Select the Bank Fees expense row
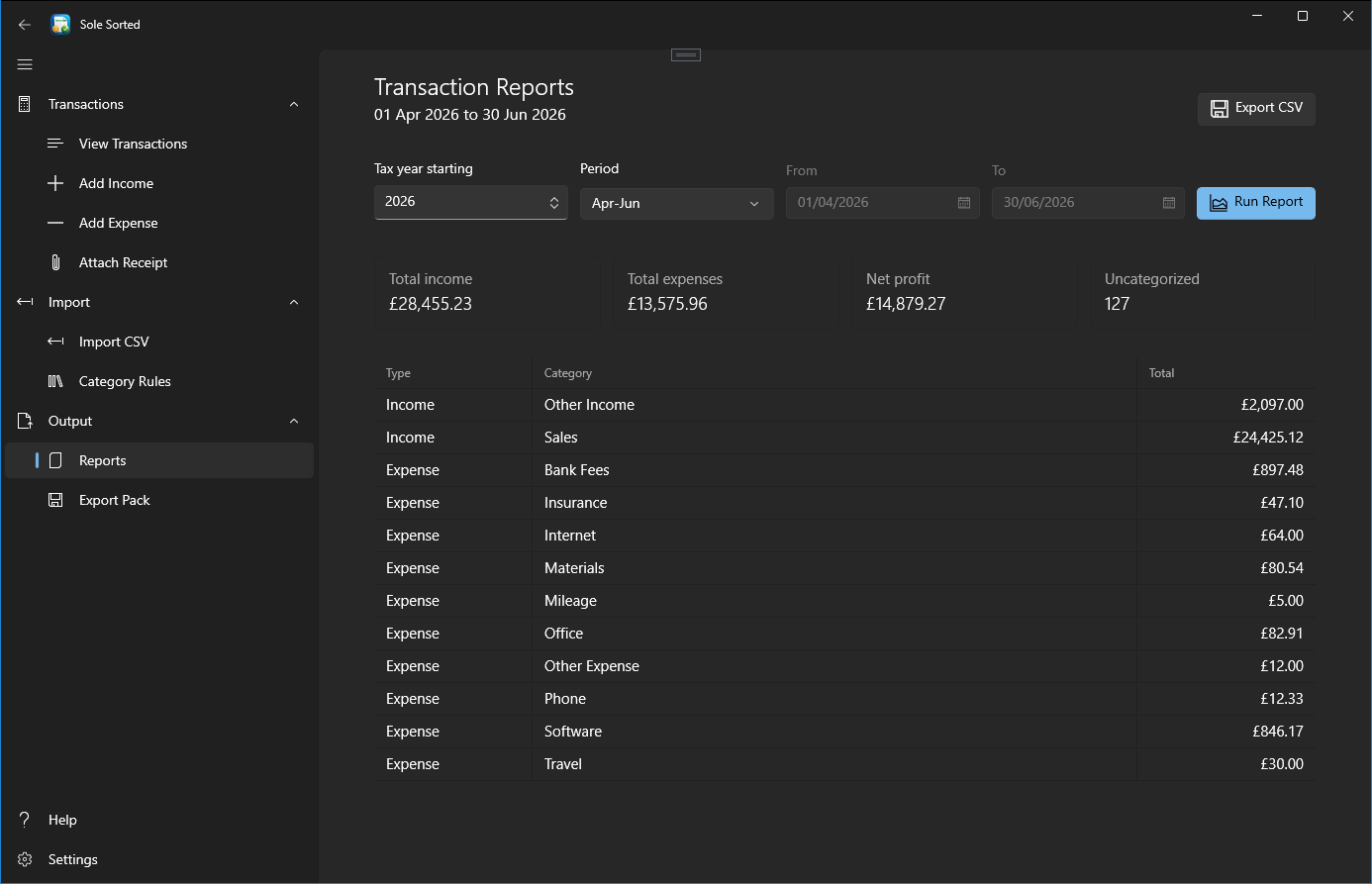 pos(844,470)
